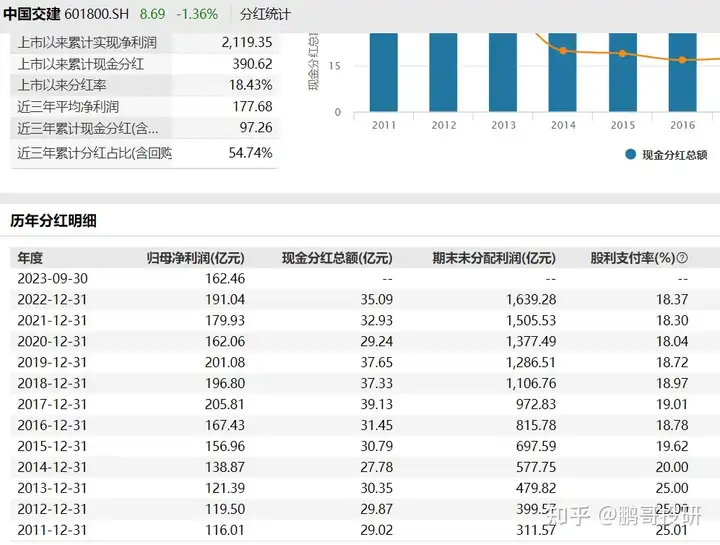Click the 近三年累计分红占比(含回购 label

pos(95,153)
